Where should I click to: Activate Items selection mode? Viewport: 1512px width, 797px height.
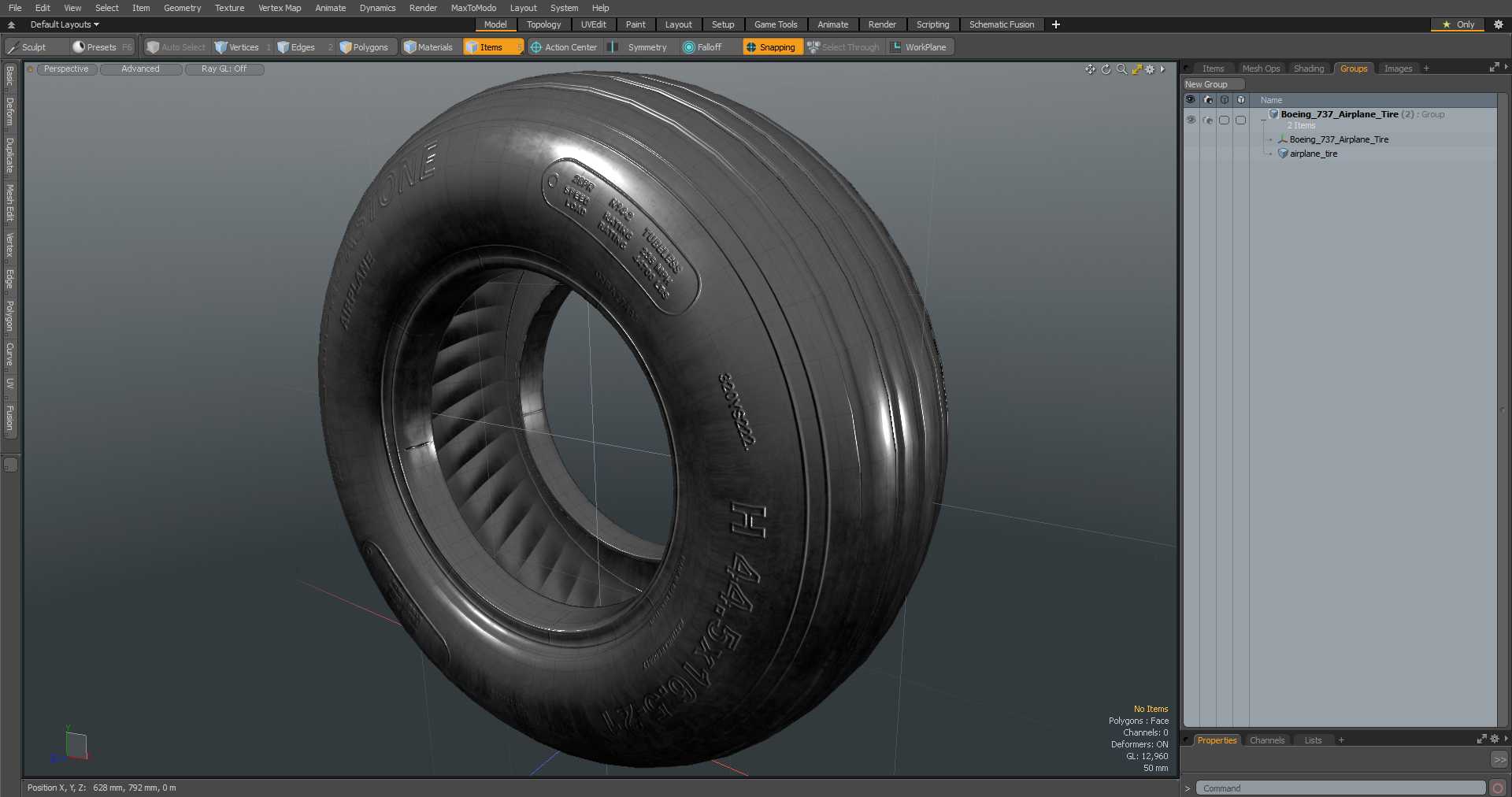(492, 47)
